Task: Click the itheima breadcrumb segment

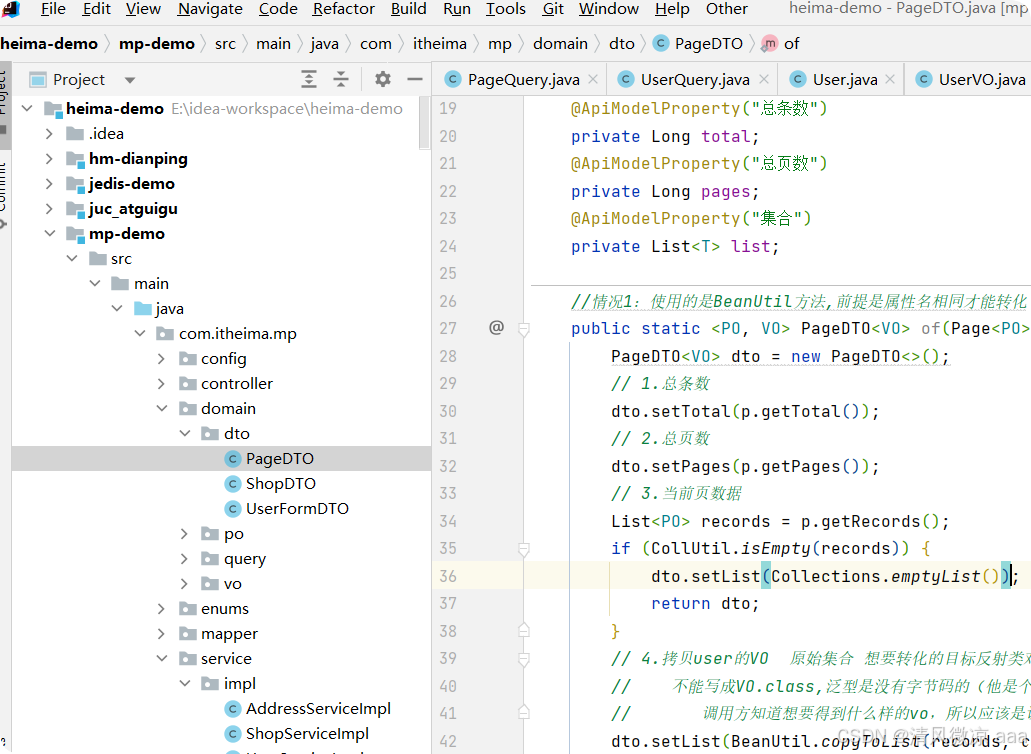Action: point(439,44)
